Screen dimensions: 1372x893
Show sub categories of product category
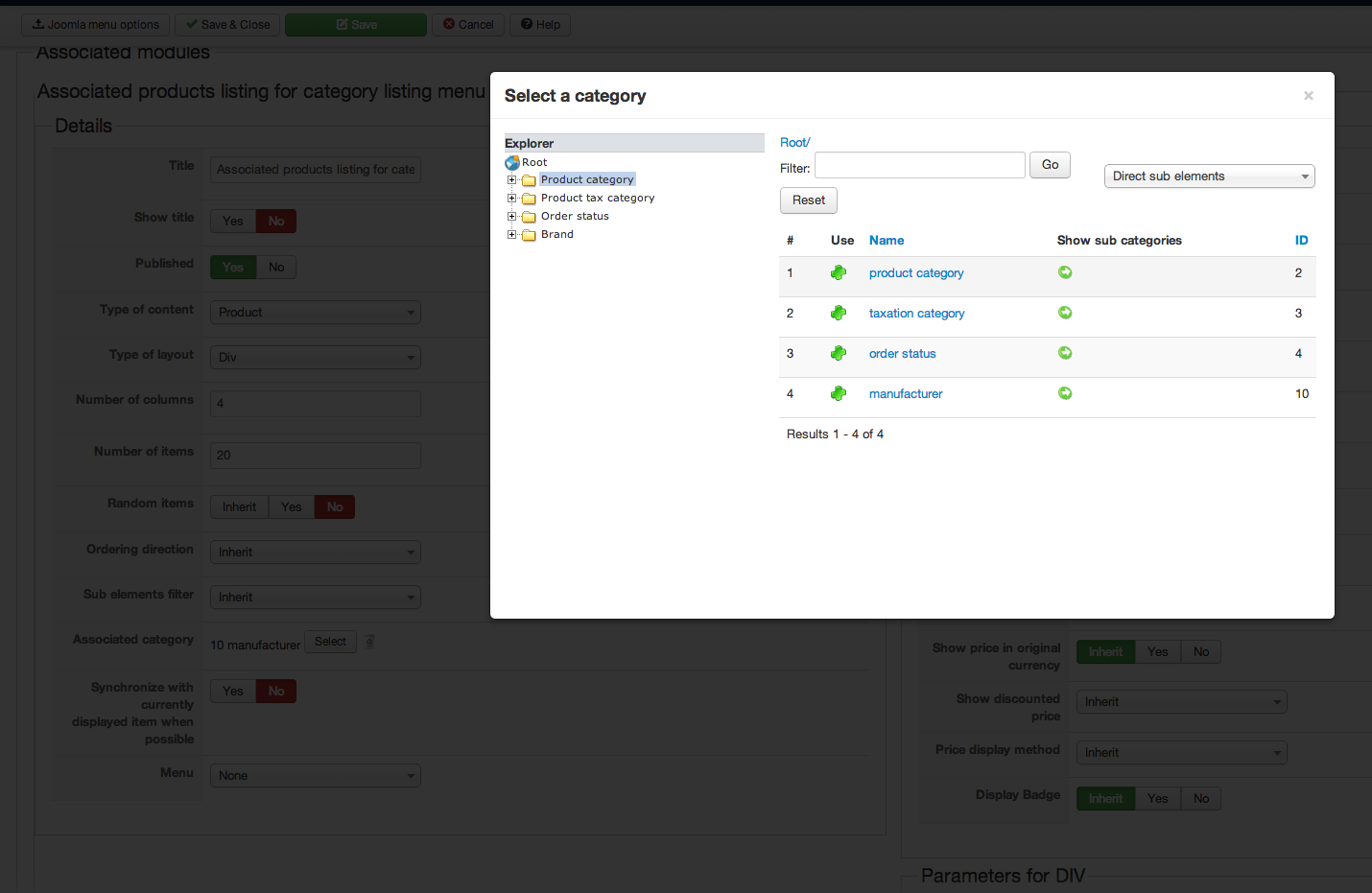click(x=1065, y=273)
